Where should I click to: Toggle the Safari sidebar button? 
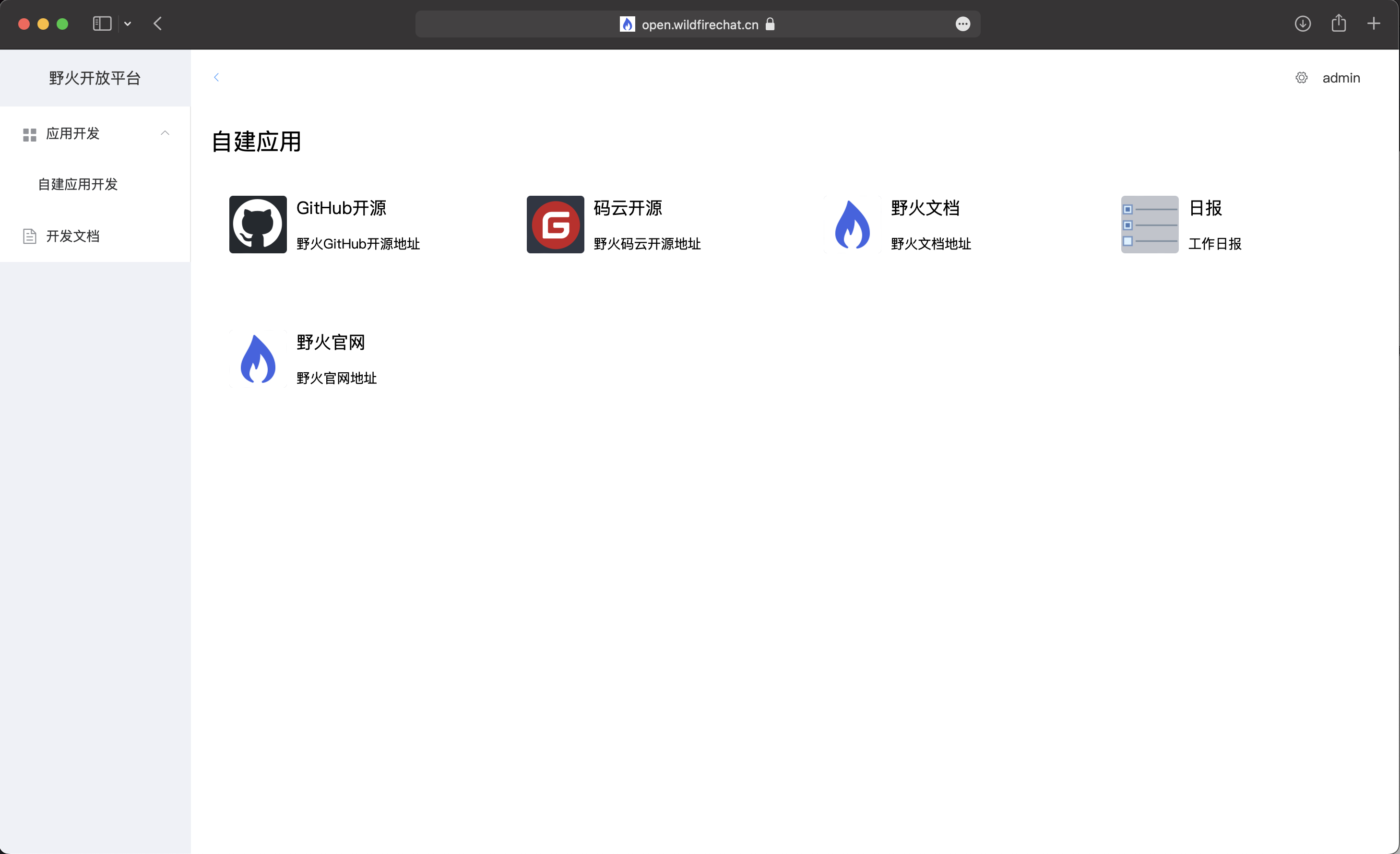point(102,24)
